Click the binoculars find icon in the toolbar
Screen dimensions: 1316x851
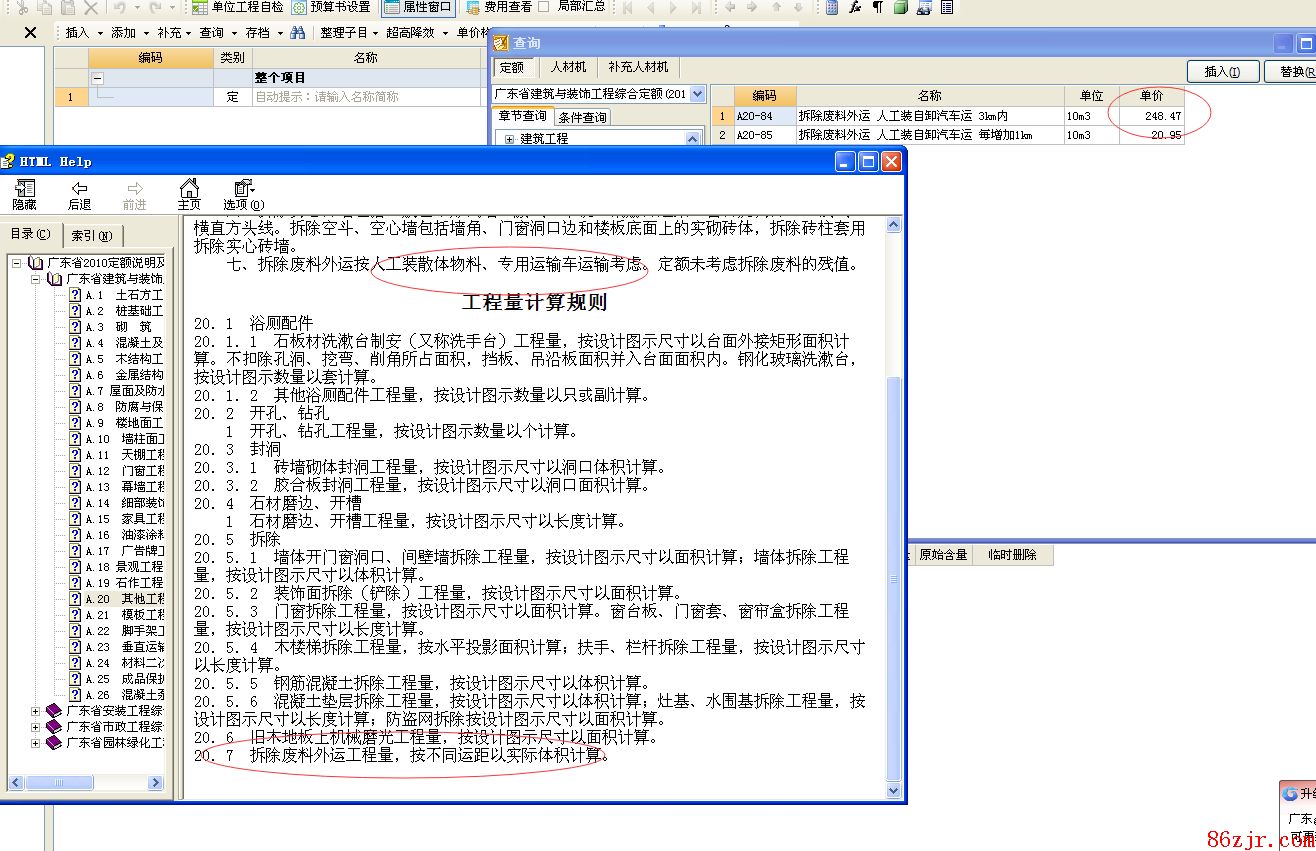pos(298,32)
